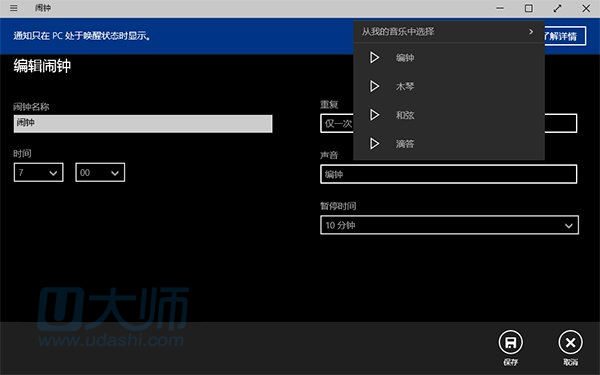Select 滴答 from the sound list
Image resolution: width=600 pixels, height=375 pixels.
405,144
